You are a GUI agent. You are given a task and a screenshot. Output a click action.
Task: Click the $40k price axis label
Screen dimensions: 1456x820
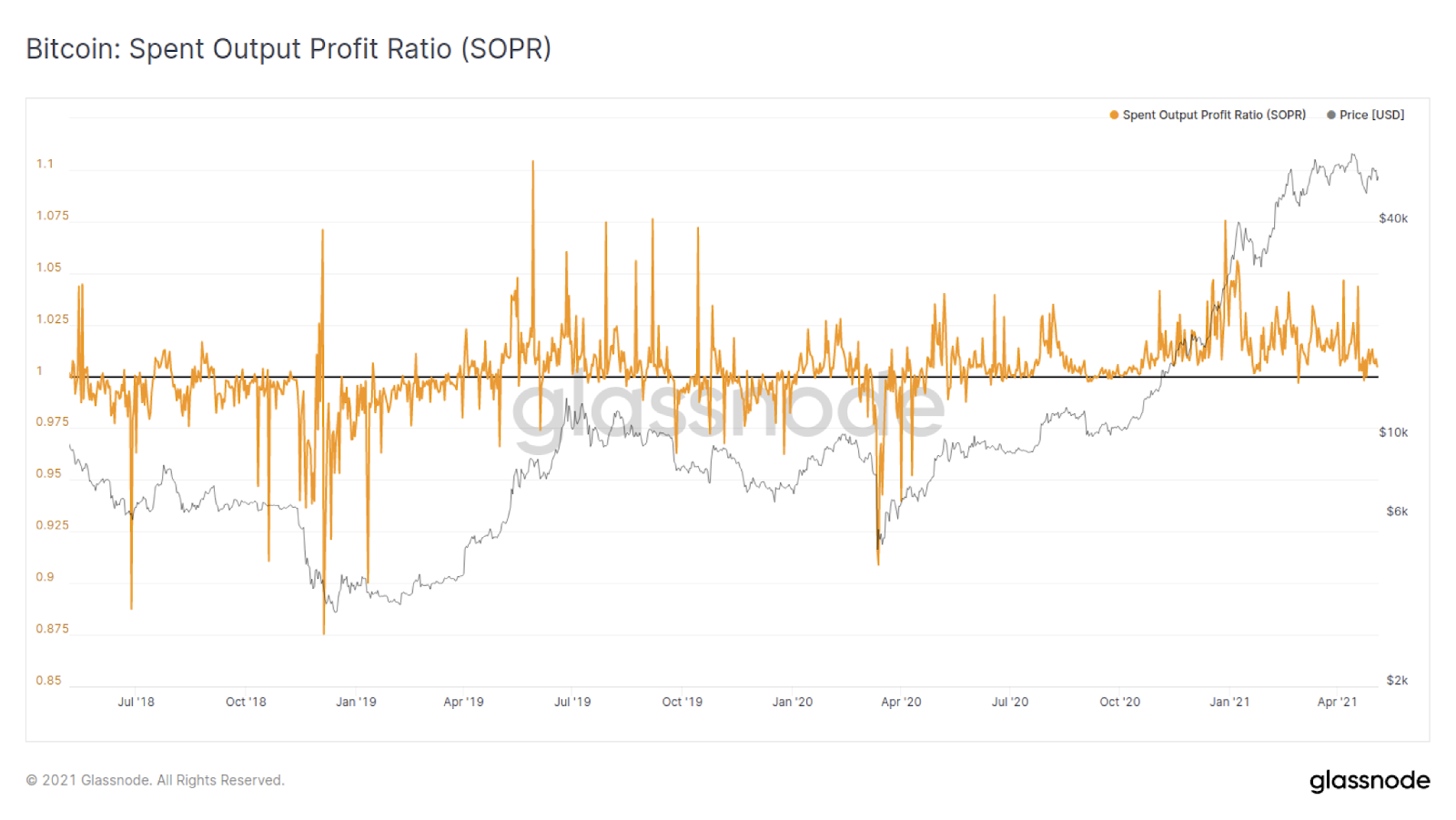click(x=1393, y=218)
